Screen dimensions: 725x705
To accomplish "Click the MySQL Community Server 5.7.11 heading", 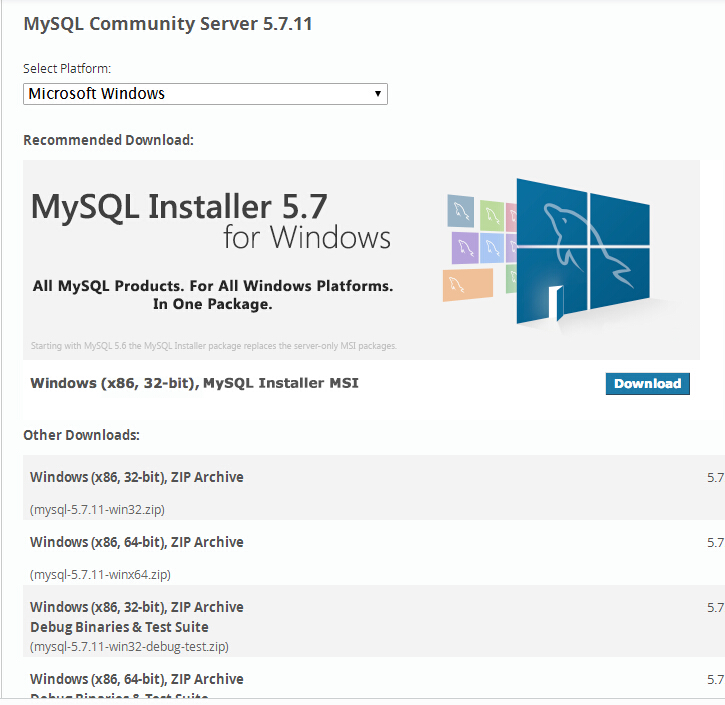I will (168, 23).
